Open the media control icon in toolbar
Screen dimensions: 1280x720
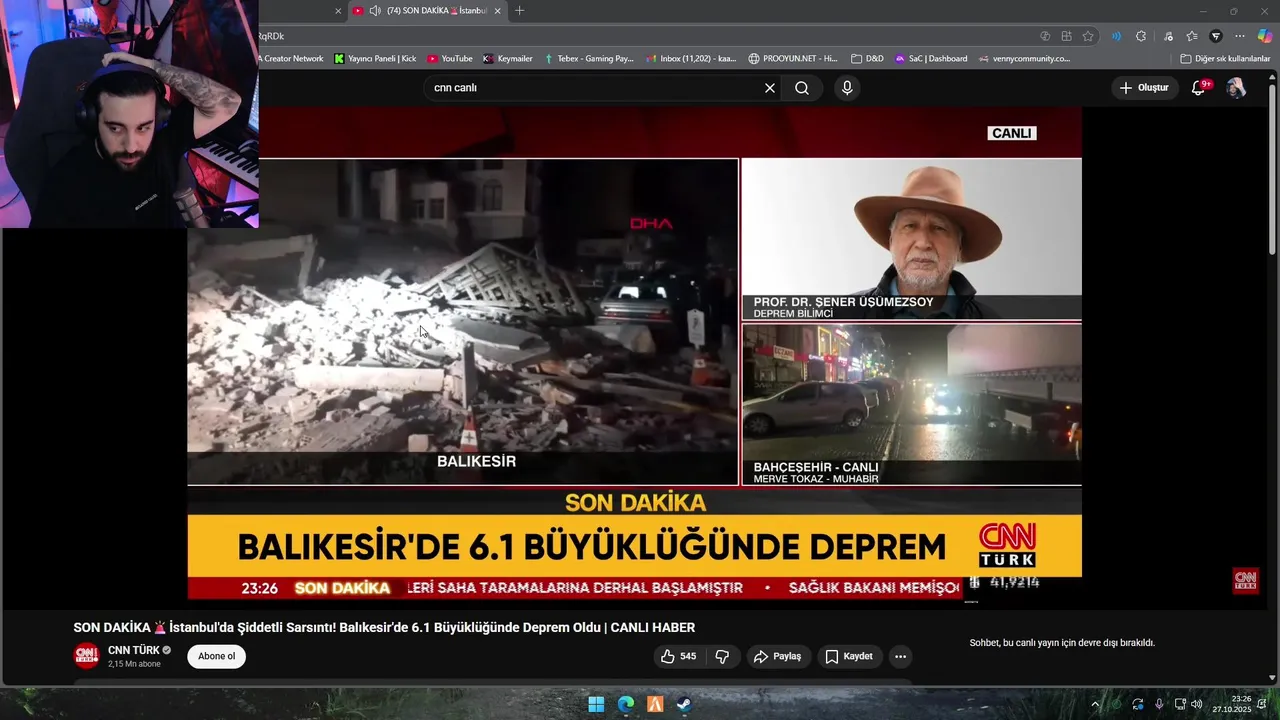[1168, 36]
